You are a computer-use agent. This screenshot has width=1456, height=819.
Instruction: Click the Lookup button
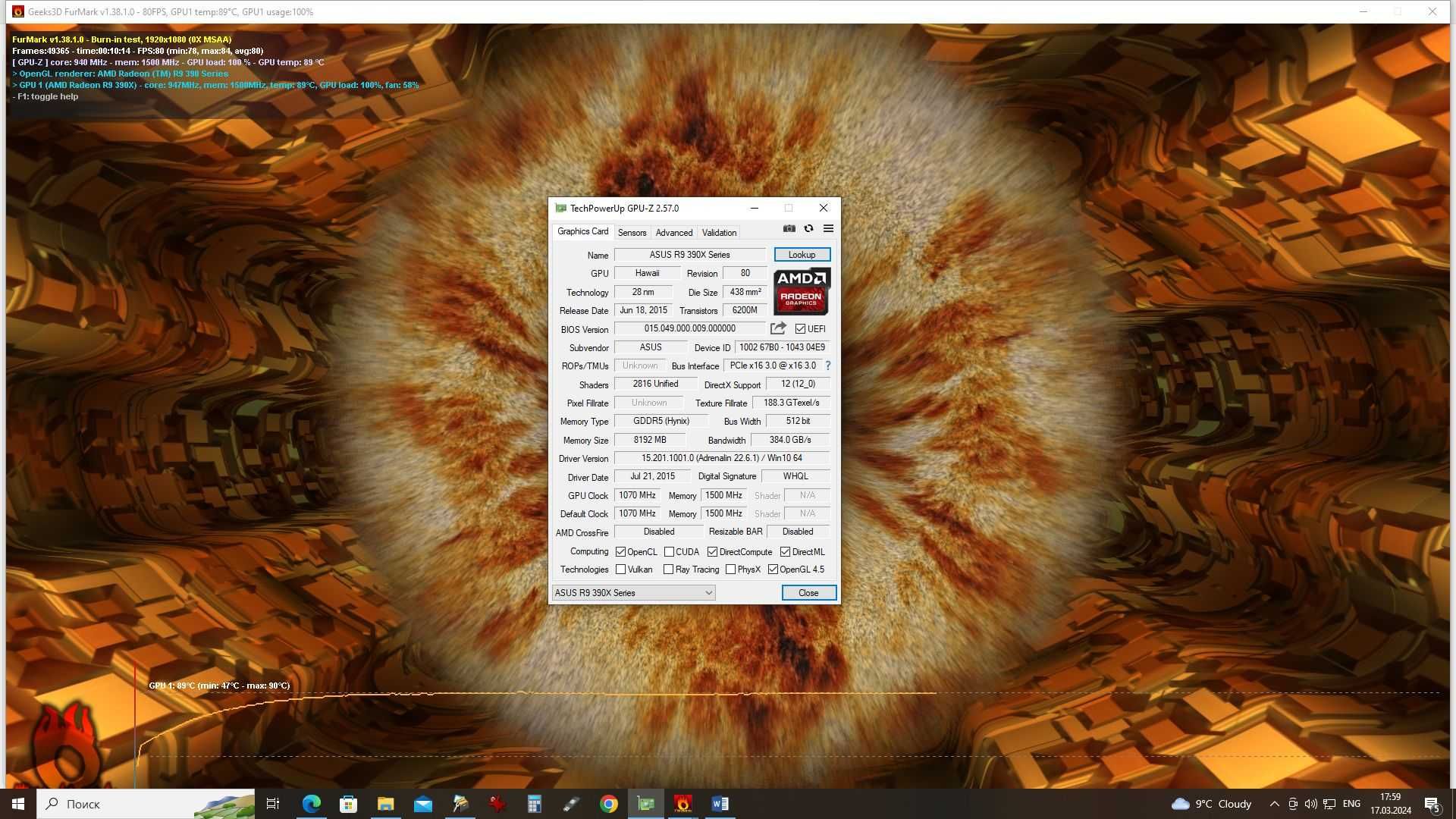pyautogui.click(x=802, y=255)
